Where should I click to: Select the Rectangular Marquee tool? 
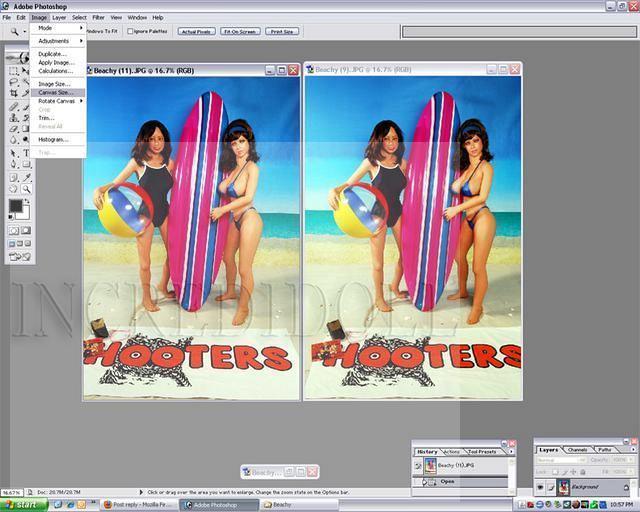[13, 71]
